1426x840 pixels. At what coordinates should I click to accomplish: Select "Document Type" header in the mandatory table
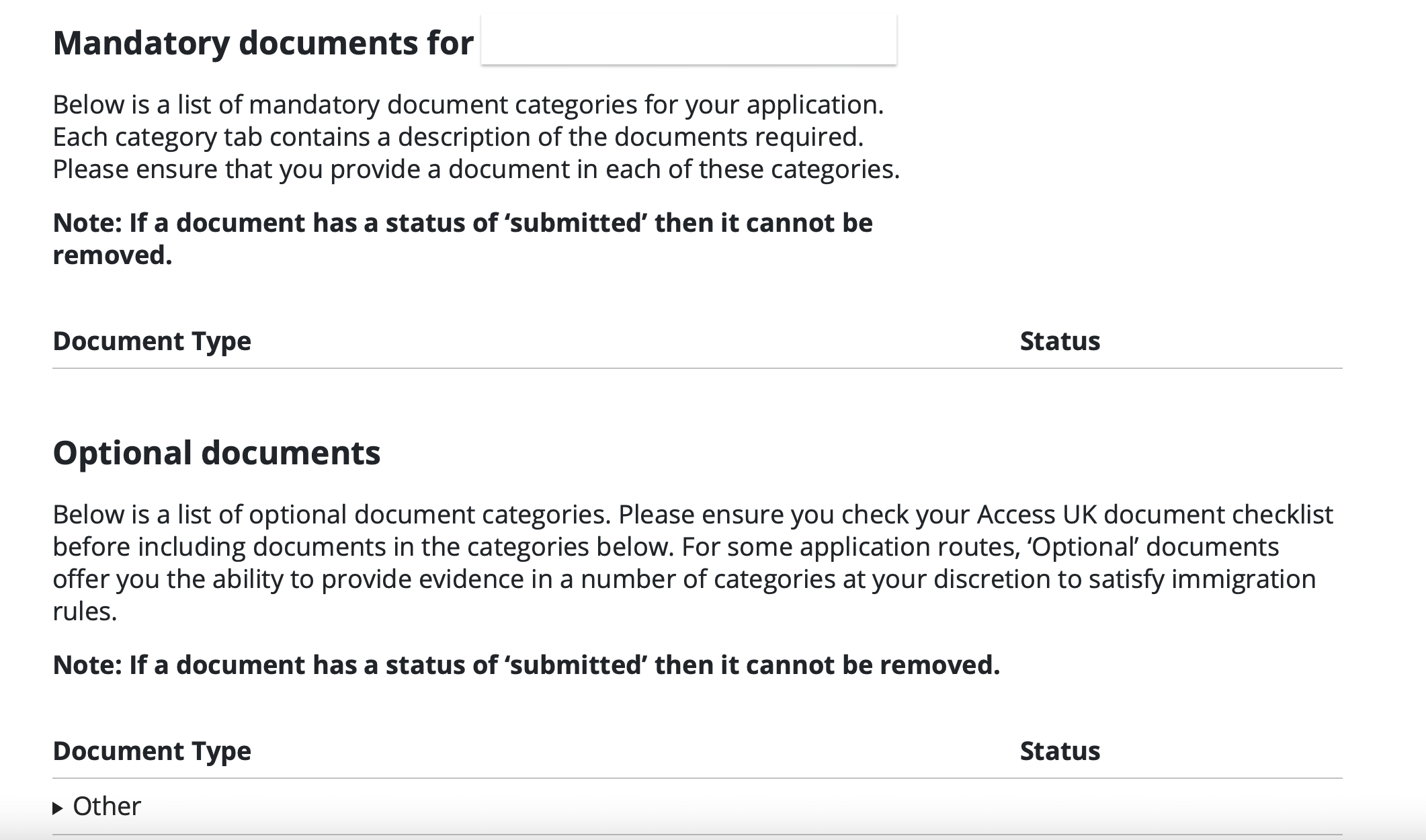[x=152, y=341]
